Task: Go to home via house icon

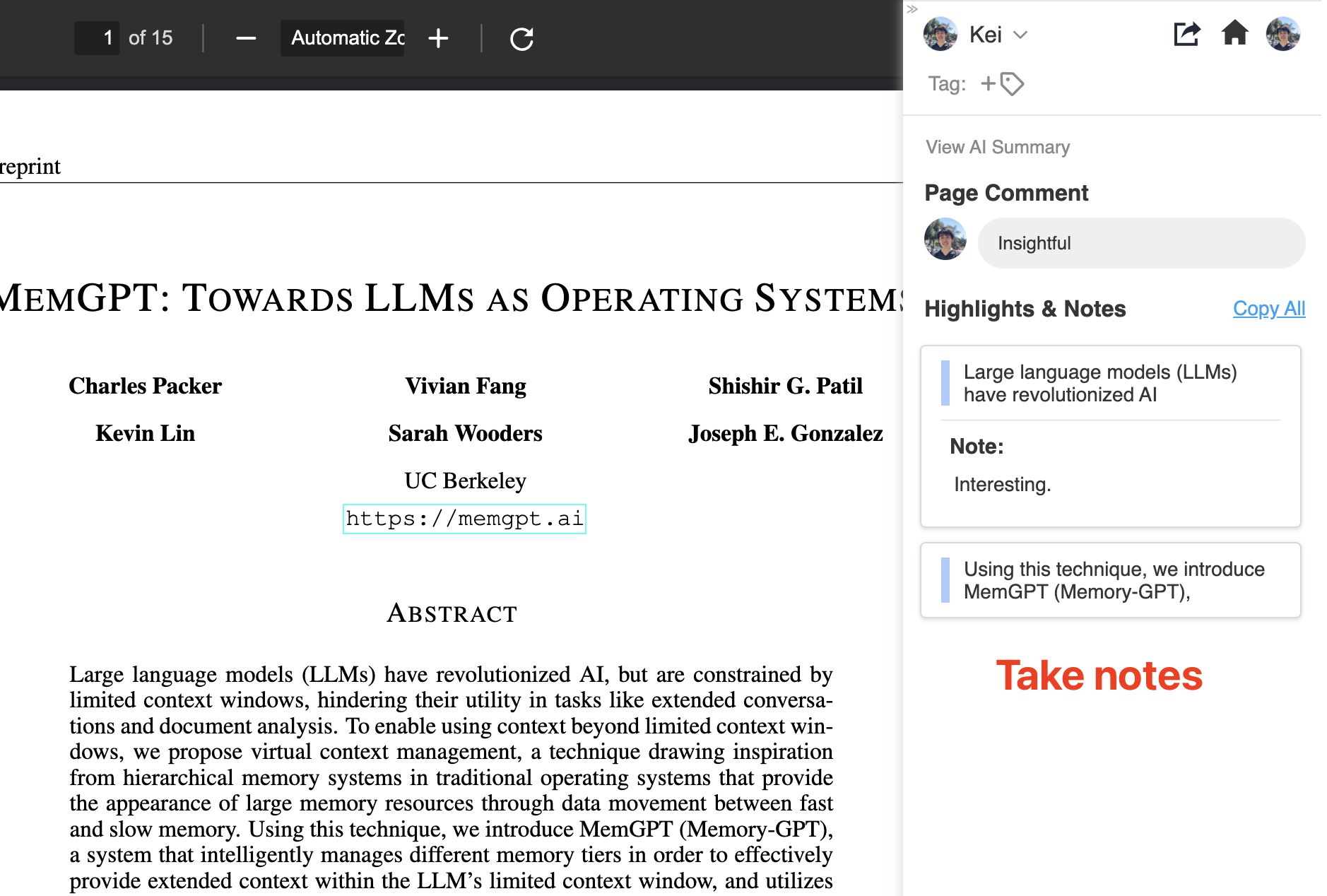Action: click(x=1235, y=33)
